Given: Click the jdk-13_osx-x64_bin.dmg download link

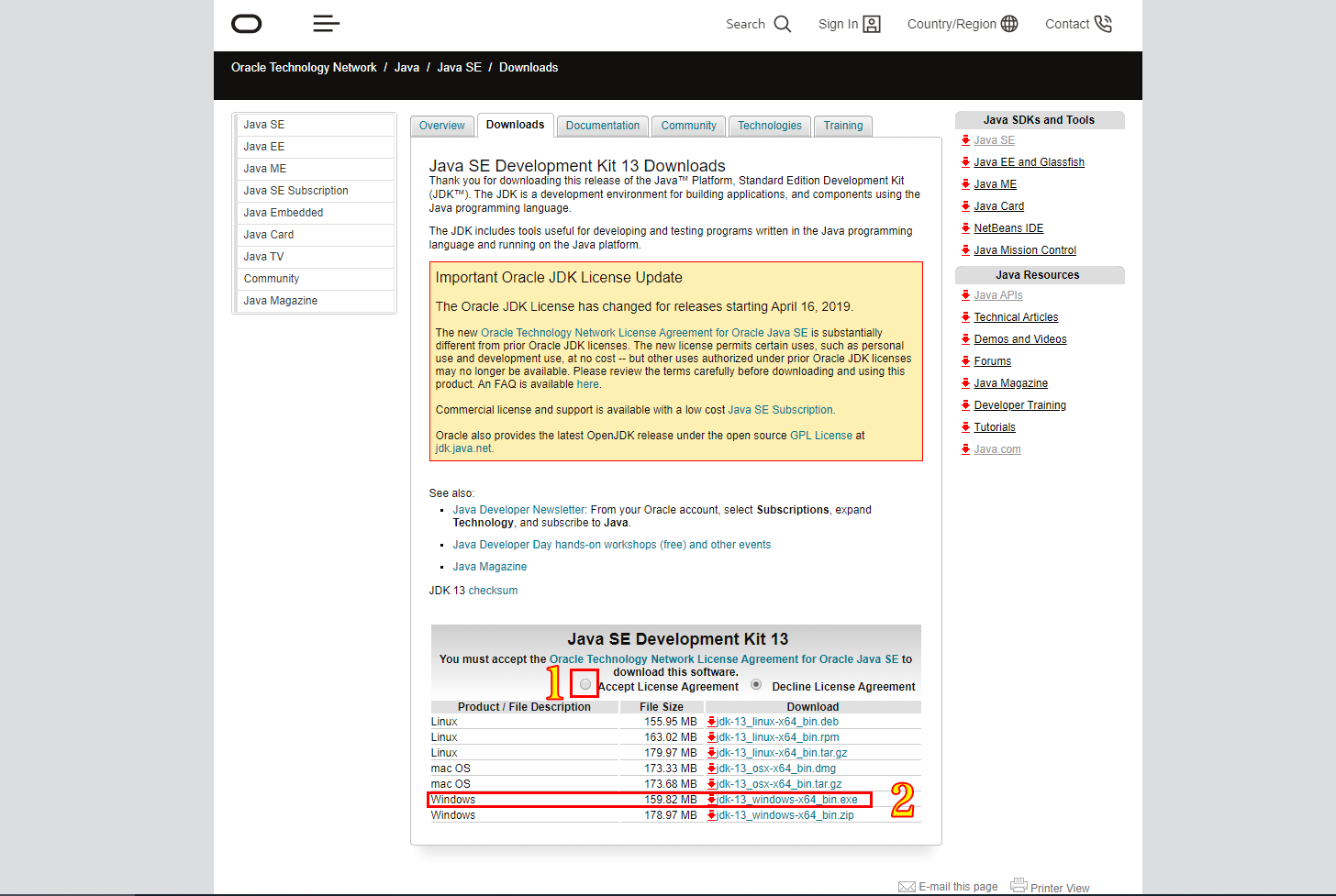Looking at the screenshot, I should (x=776, y=769).
